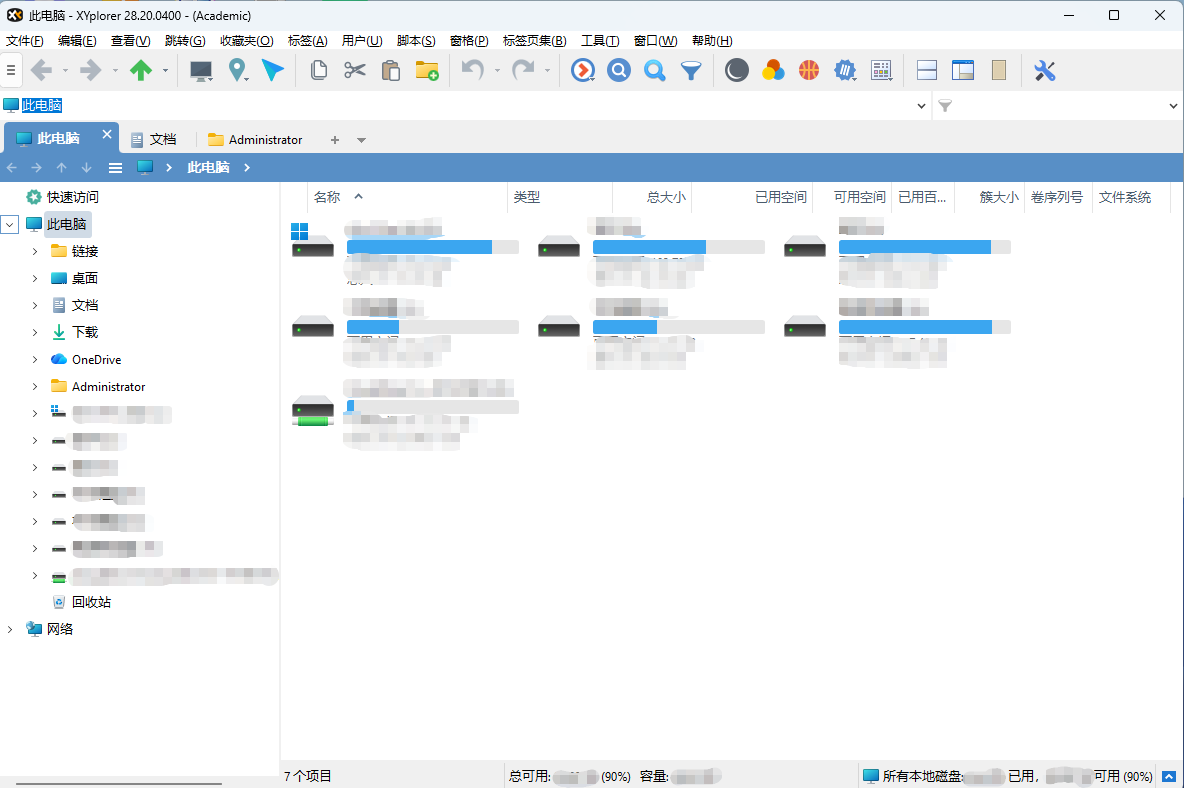Toggle the beige Catalog panel icon
The width and height of the screenshot is (1184, 788).
[999, 71]
